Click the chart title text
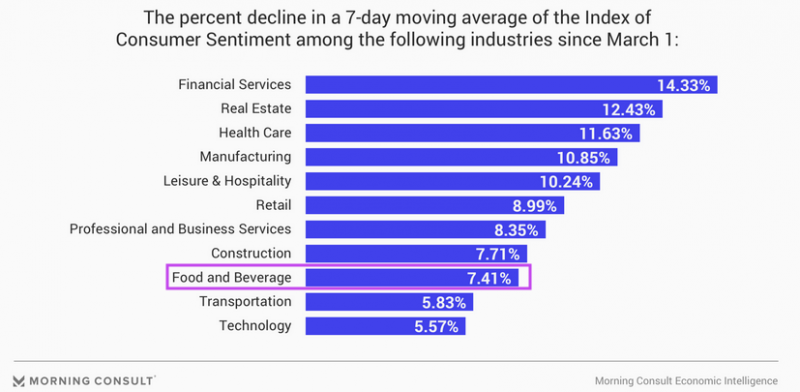800x392 pixels. 397,29
